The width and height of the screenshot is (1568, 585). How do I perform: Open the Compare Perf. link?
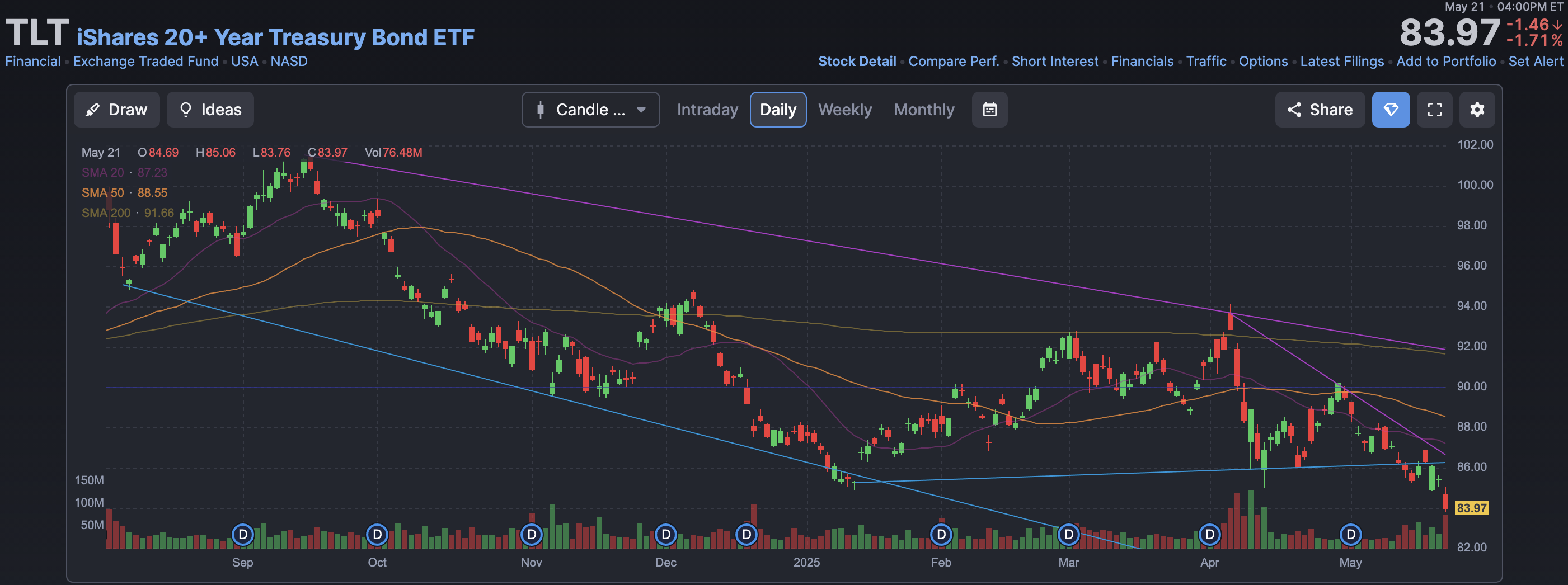953,62
